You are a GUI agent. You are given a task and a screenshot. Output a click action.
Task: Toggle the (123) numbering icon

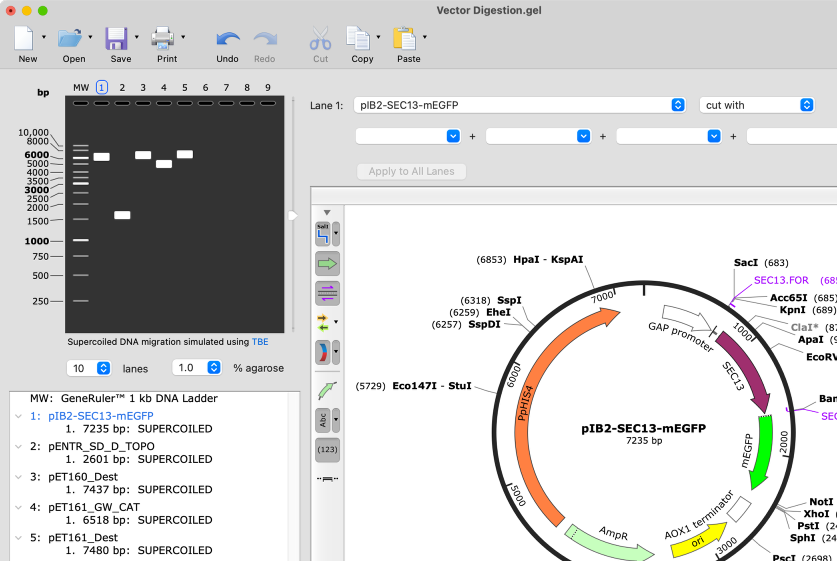click(327, 449)
